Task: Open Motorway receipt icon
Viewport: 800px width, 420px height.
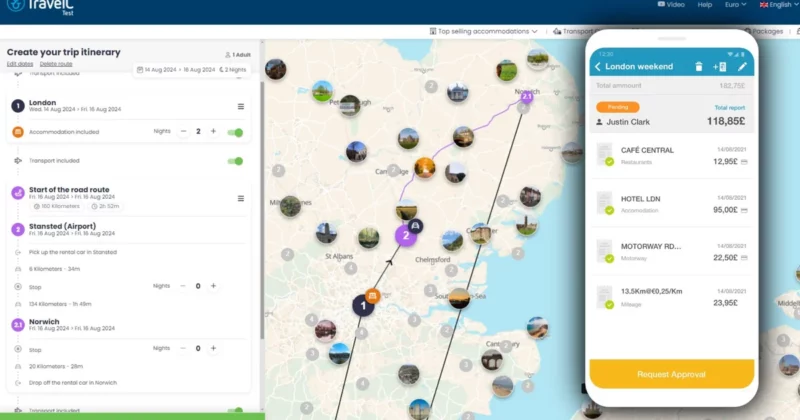Action: coord(605,251)
